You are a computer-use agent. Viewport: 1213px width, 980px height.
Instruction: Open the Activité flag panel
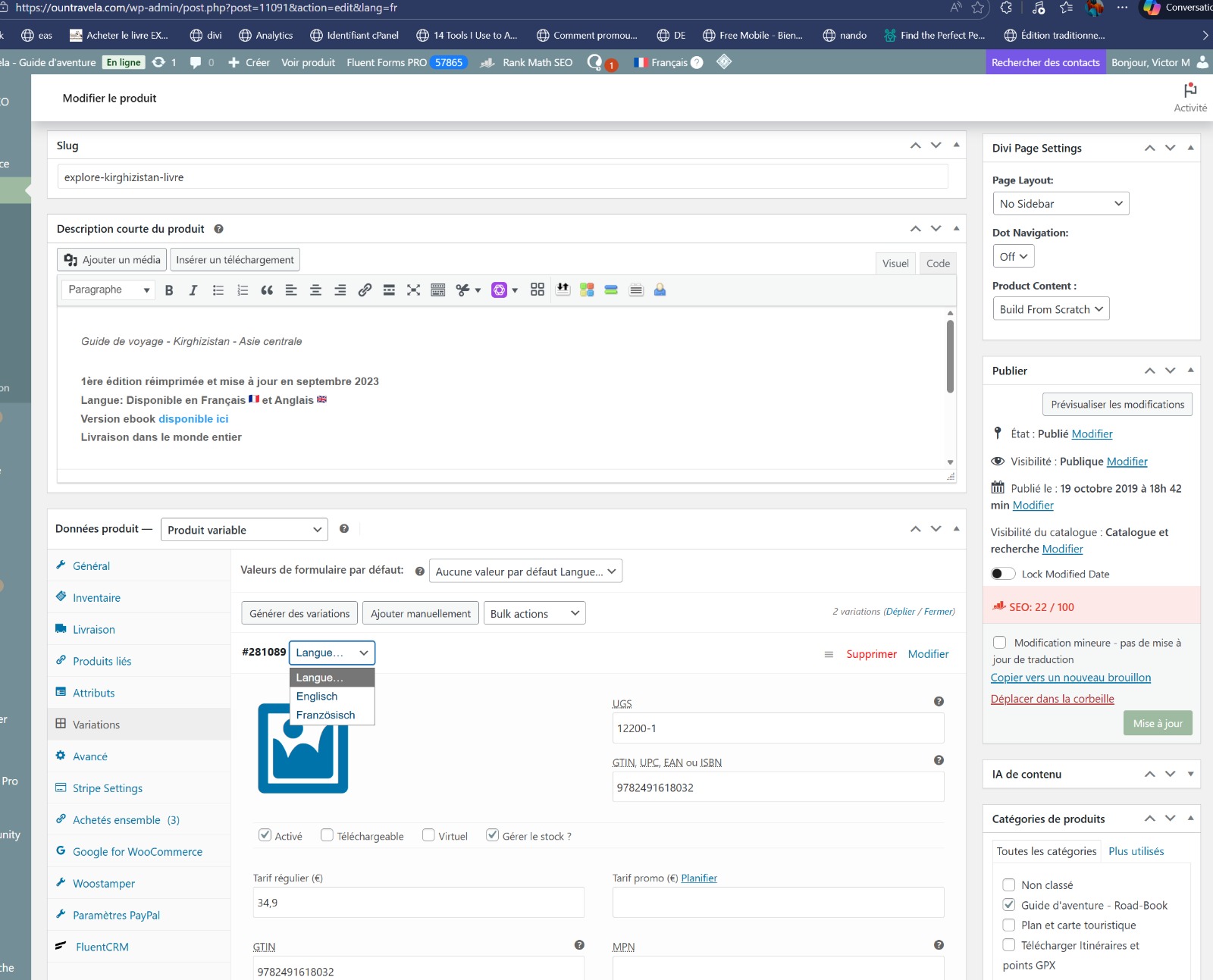tap(1189, 97)
